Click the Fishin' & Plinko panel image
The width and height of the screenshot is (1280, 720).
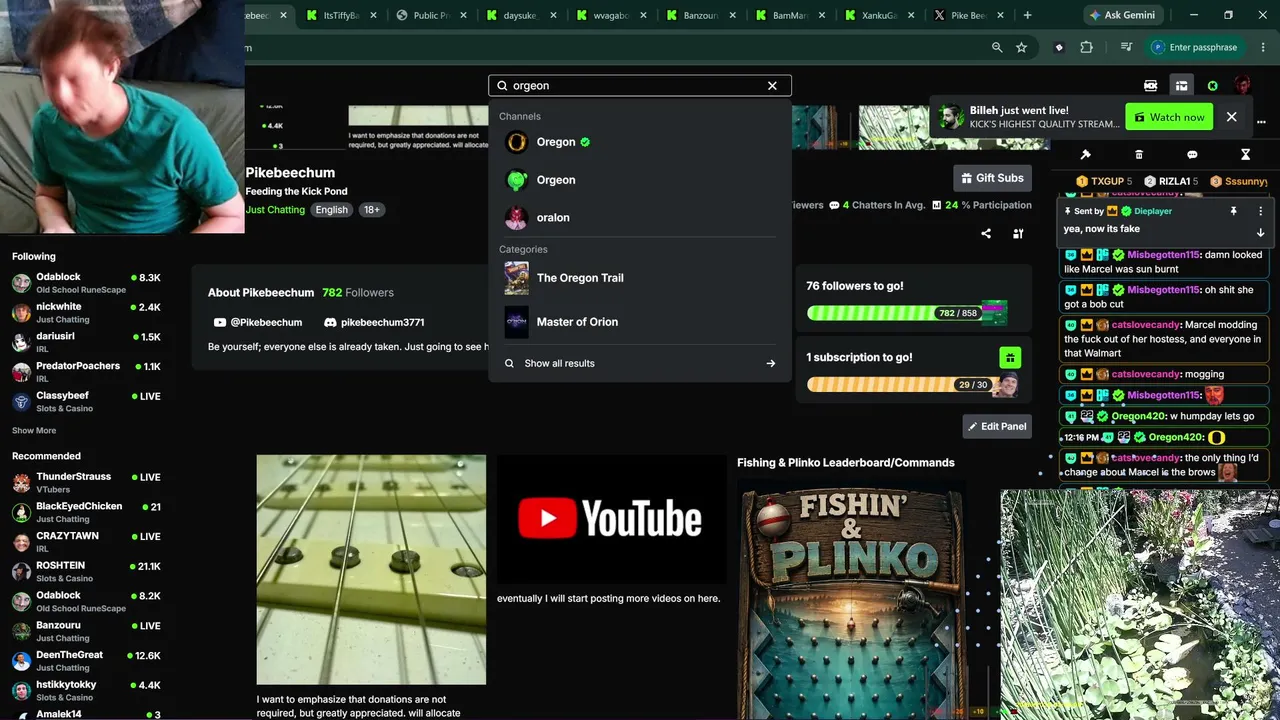(x=852, y=599)
